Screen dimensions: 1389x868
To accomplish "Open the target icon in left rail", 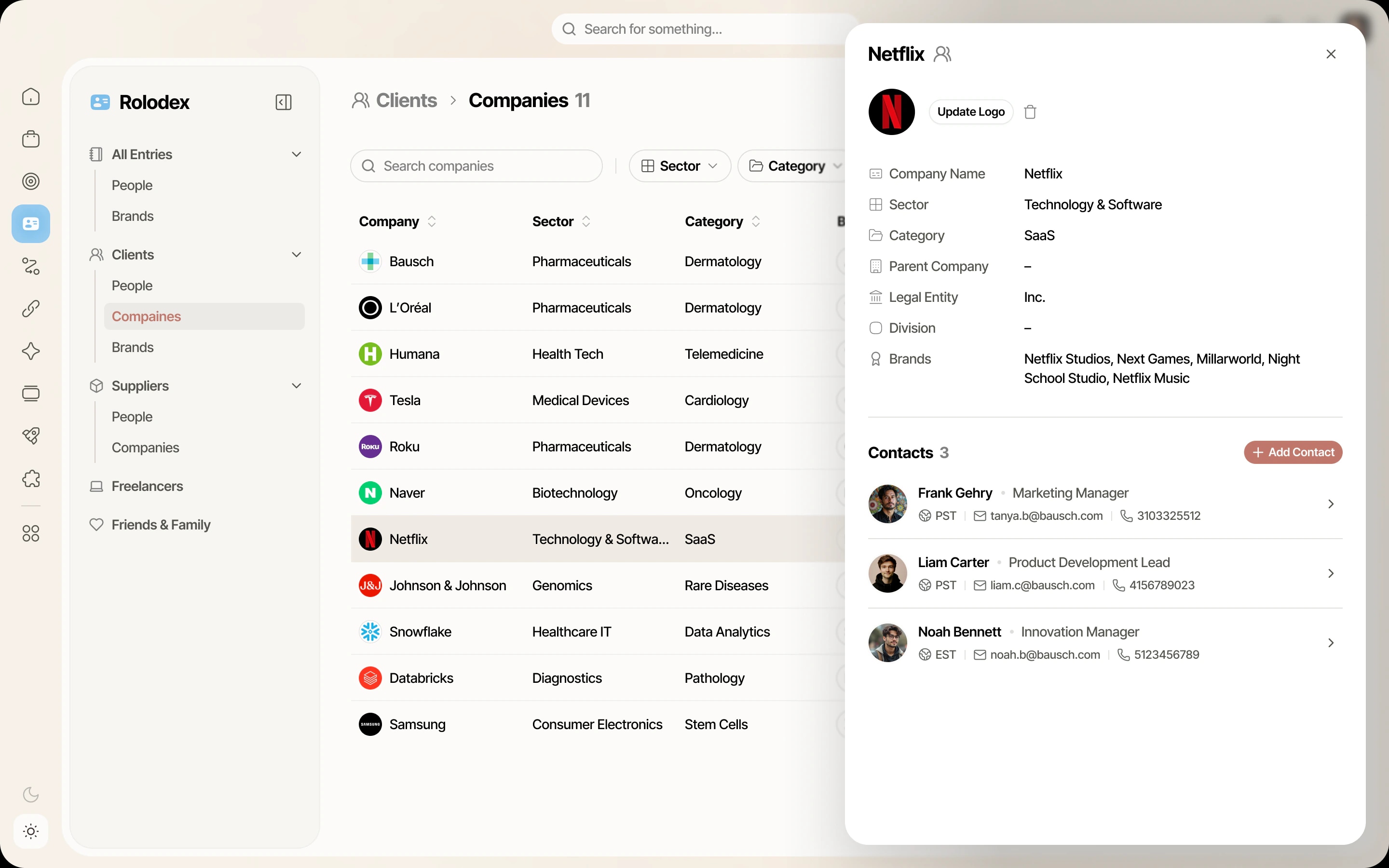I will click(x=31, y=181).
